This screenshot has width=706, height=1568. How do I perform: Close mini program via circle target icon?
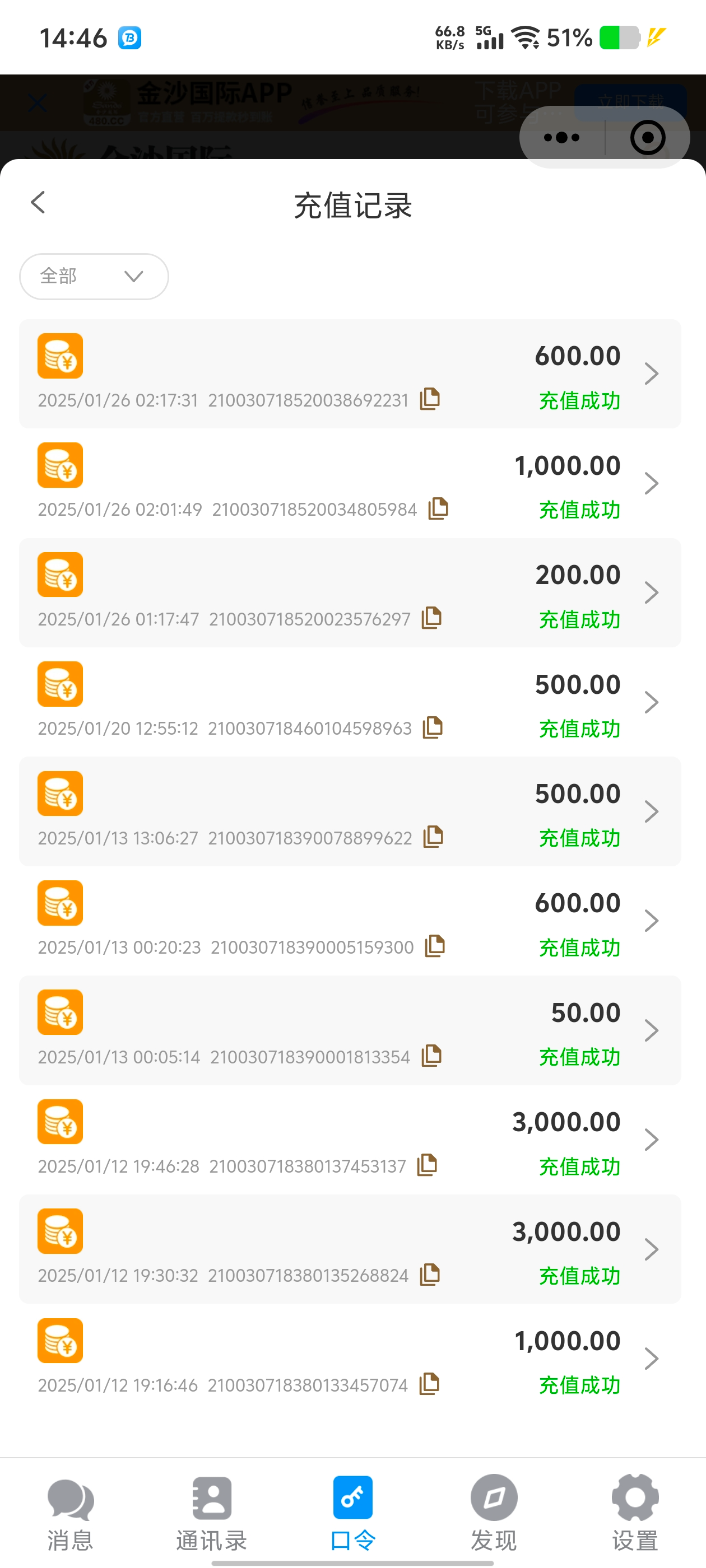(x=647, y=138)
